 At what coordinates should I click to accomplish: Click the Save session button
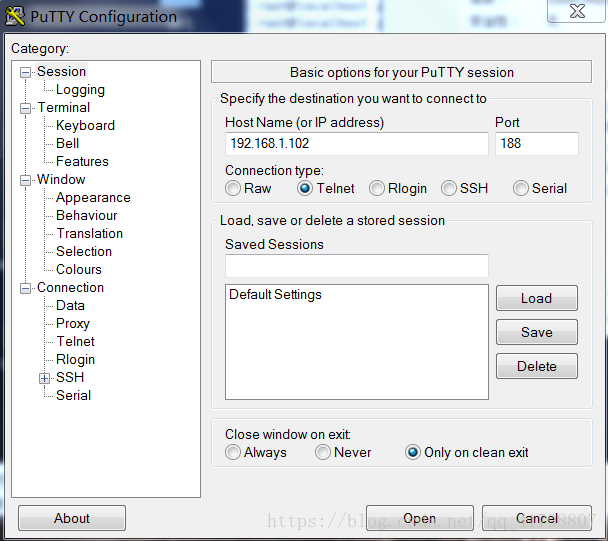tap(537, 332)
